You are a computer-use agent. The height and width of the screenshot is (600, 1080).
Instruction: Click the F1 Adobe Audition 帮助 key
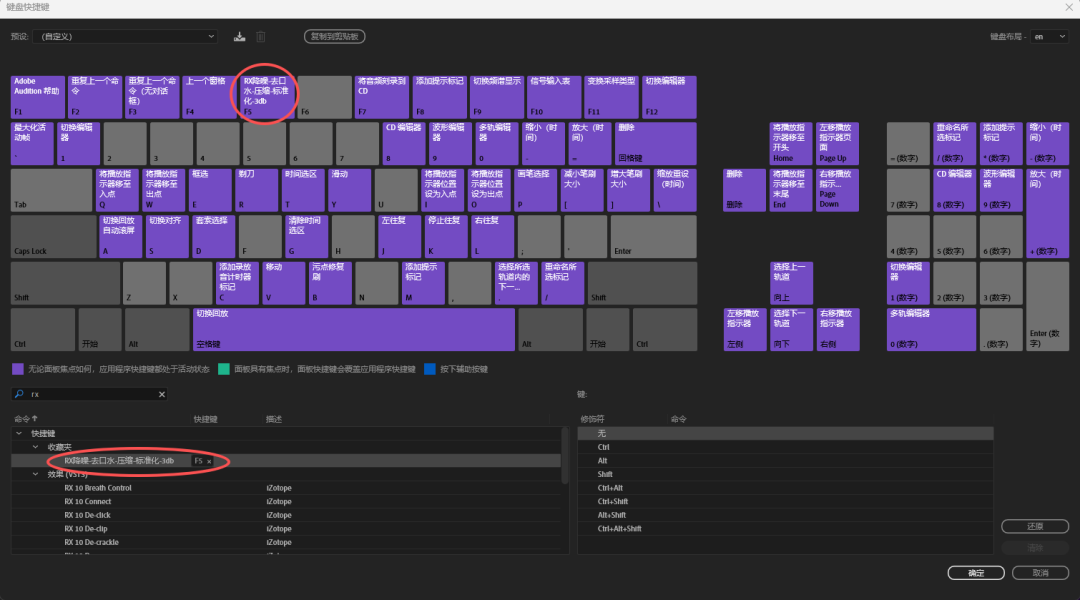point(38,97)
